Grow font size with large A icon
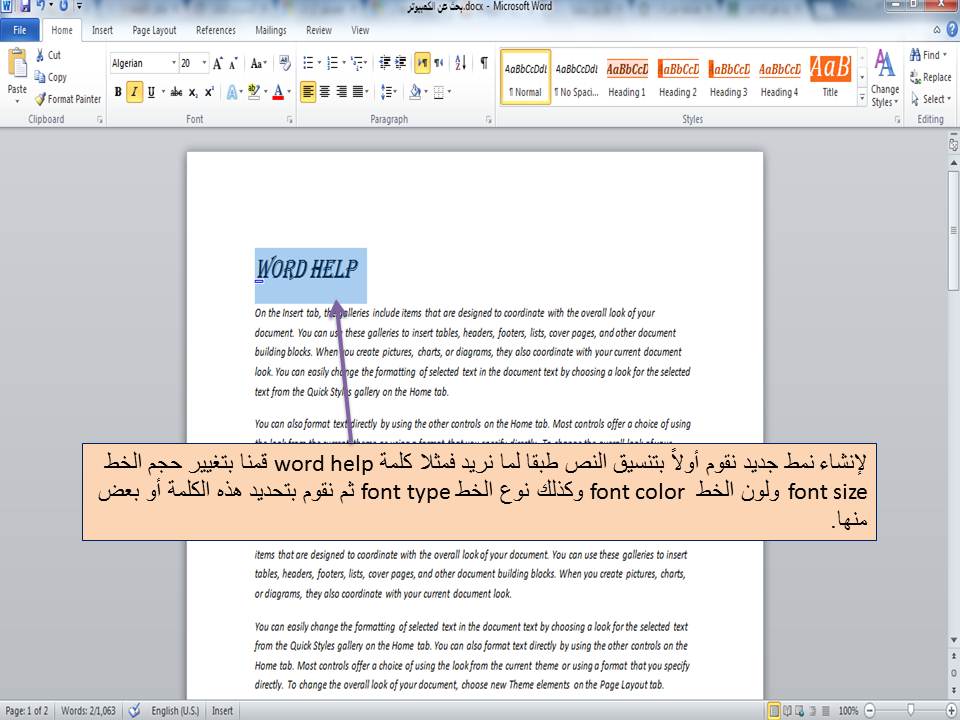Screen dimensions: 960x720 (217, 63)
